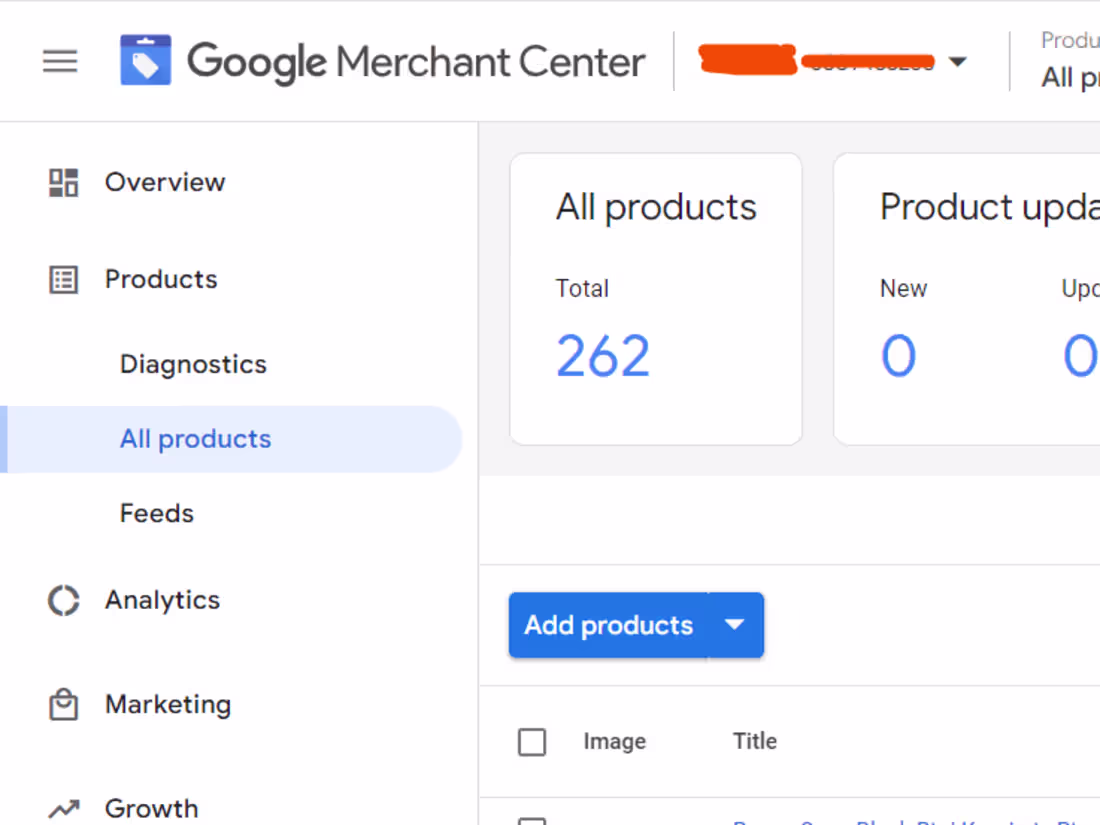Select all rows using the header checkbox
Image resolution: width=1100 pixels, height=825 pixels.
click(531, 742)
